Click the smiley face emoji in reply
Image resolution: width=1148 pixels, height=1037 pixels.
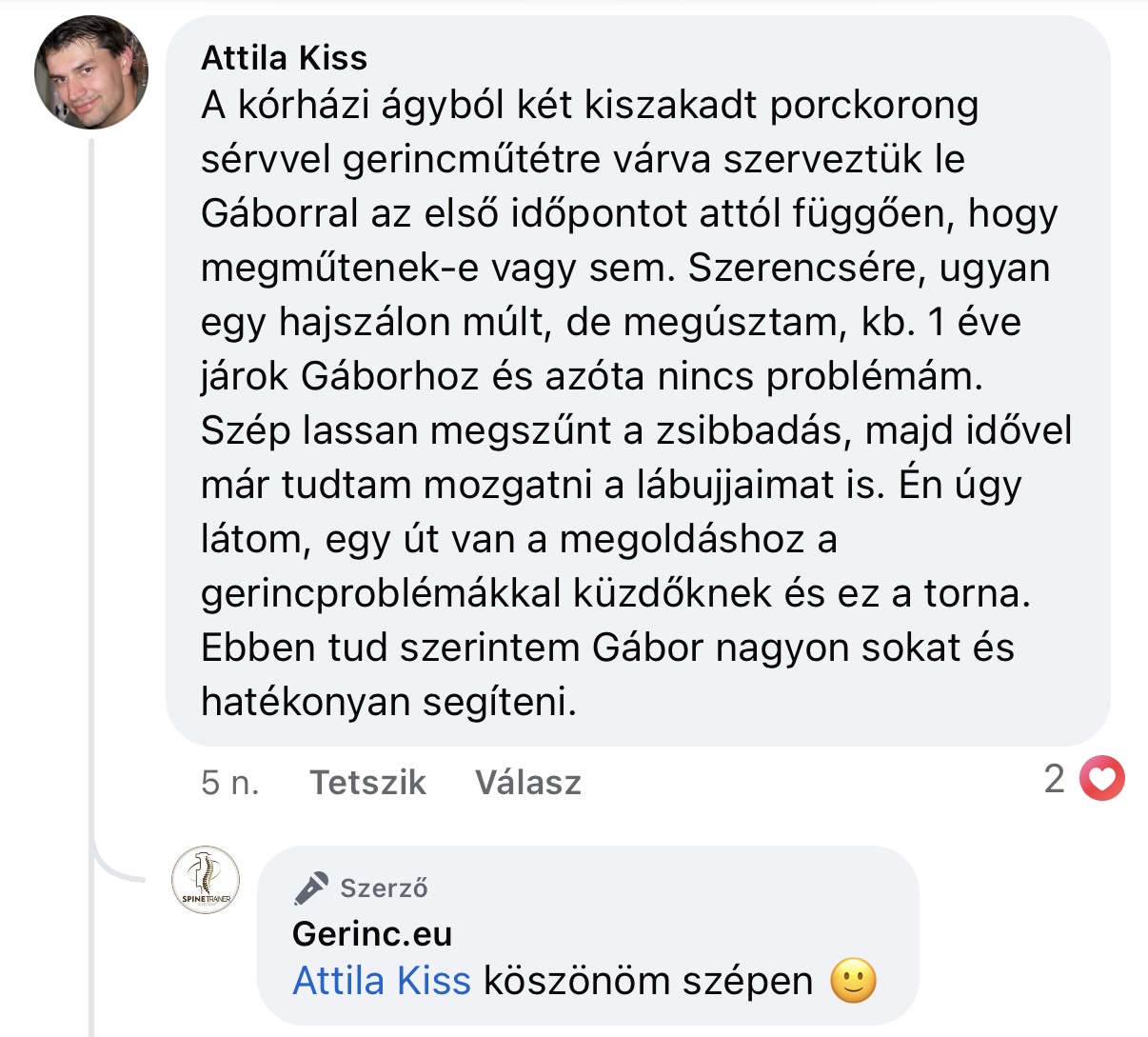[853, 981]
